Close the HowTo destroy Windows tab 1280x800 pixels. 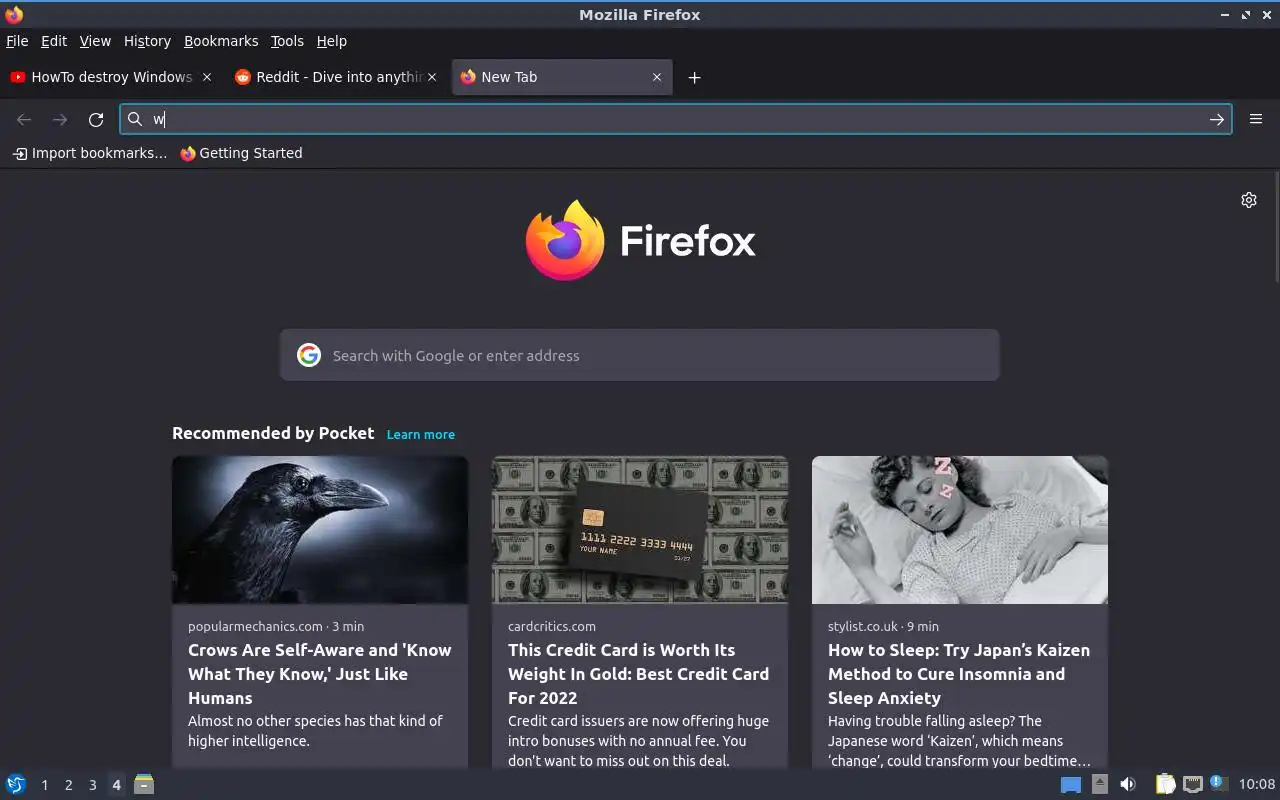pyautogui.click(x=207, y=77)
